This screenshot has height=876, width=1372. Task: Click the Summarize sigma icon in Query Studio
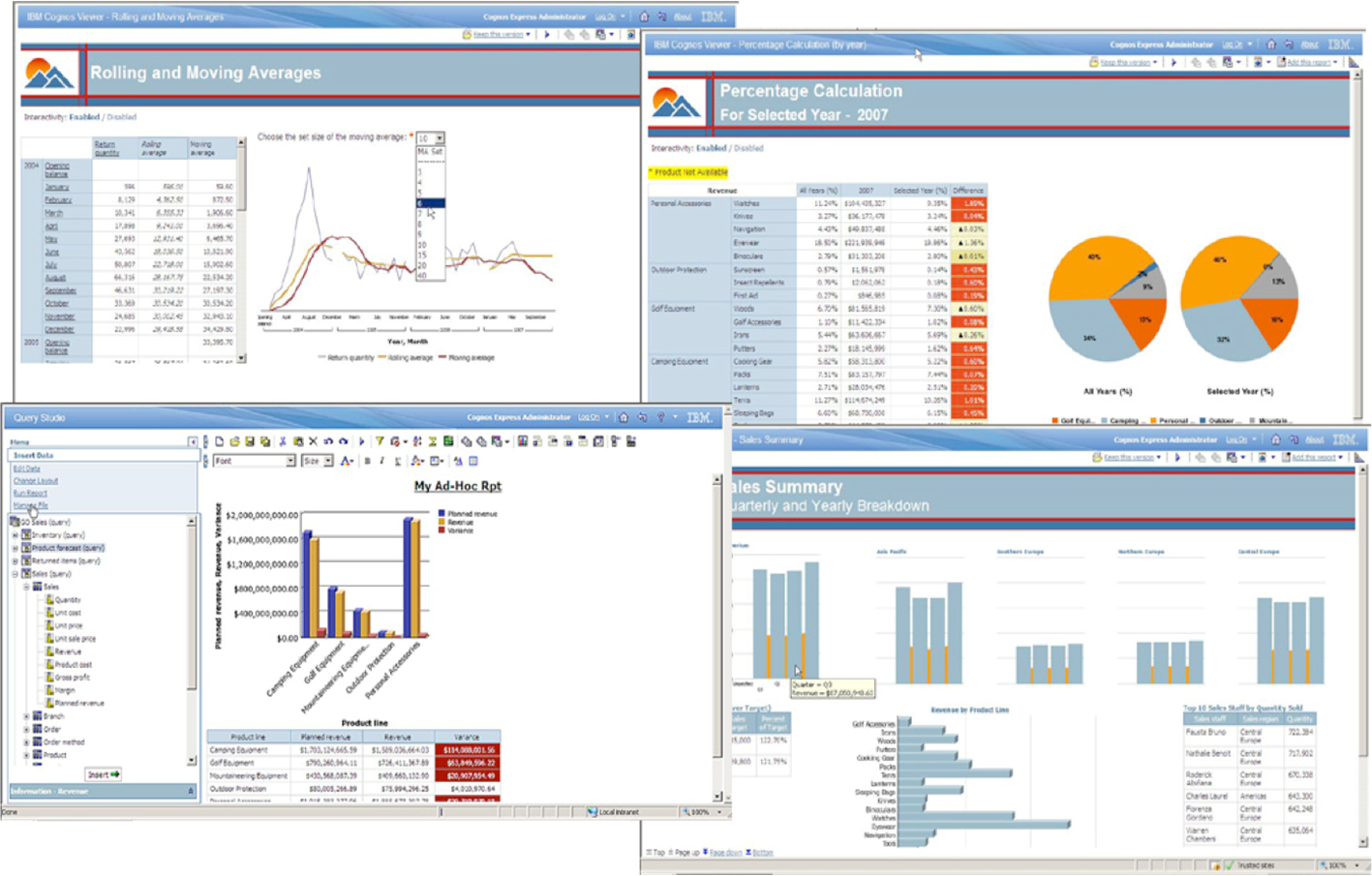(433, 441)
